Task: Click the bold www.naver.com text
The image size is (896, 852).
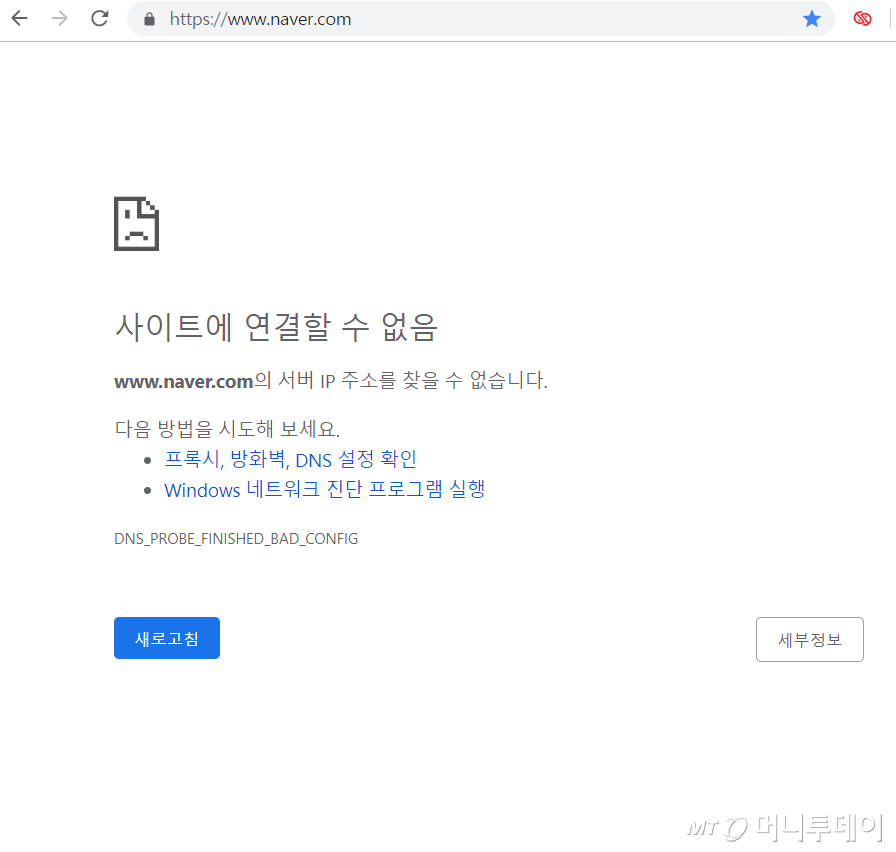Action: (x=184, y=381)
